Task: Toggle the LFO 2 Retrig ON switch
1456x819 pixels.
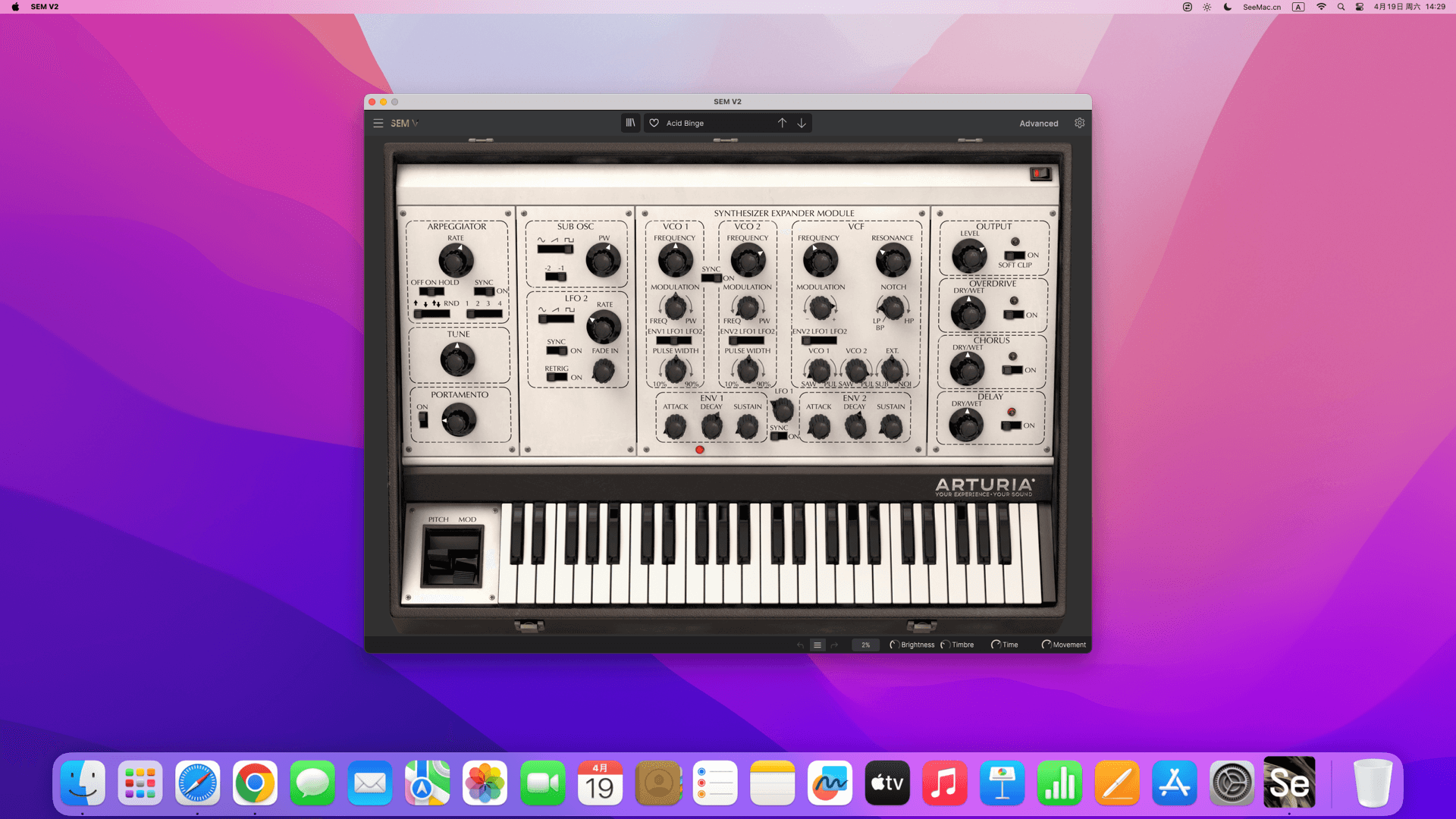Action: coord(557,377)
